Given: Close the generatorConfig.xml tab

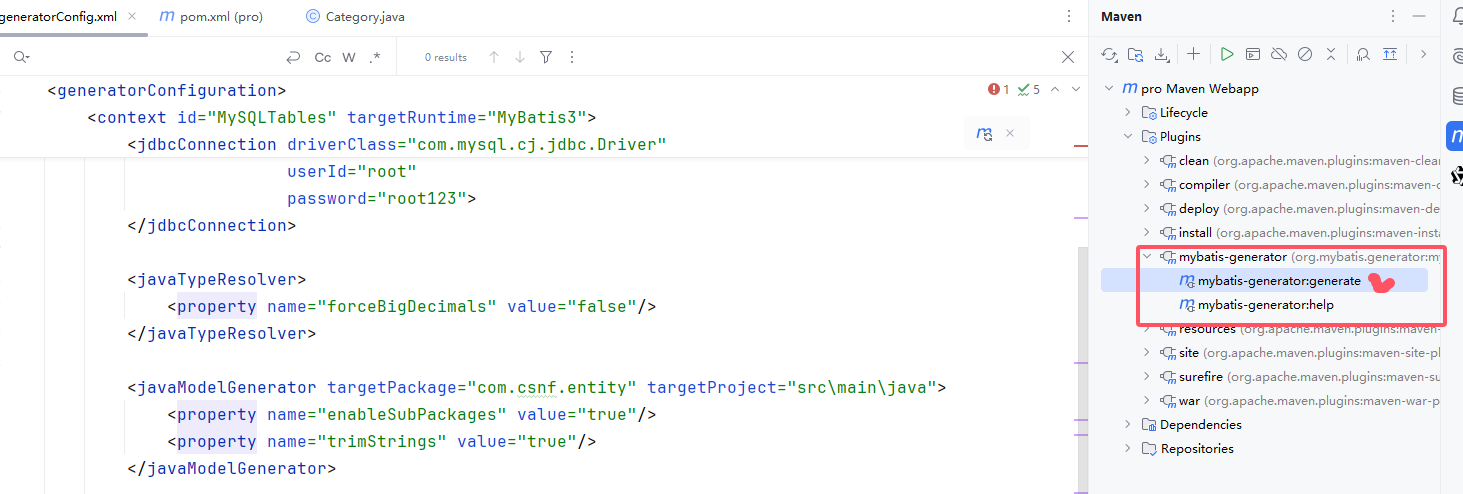Looking at the screenshot, I should [x=132, y=17].
